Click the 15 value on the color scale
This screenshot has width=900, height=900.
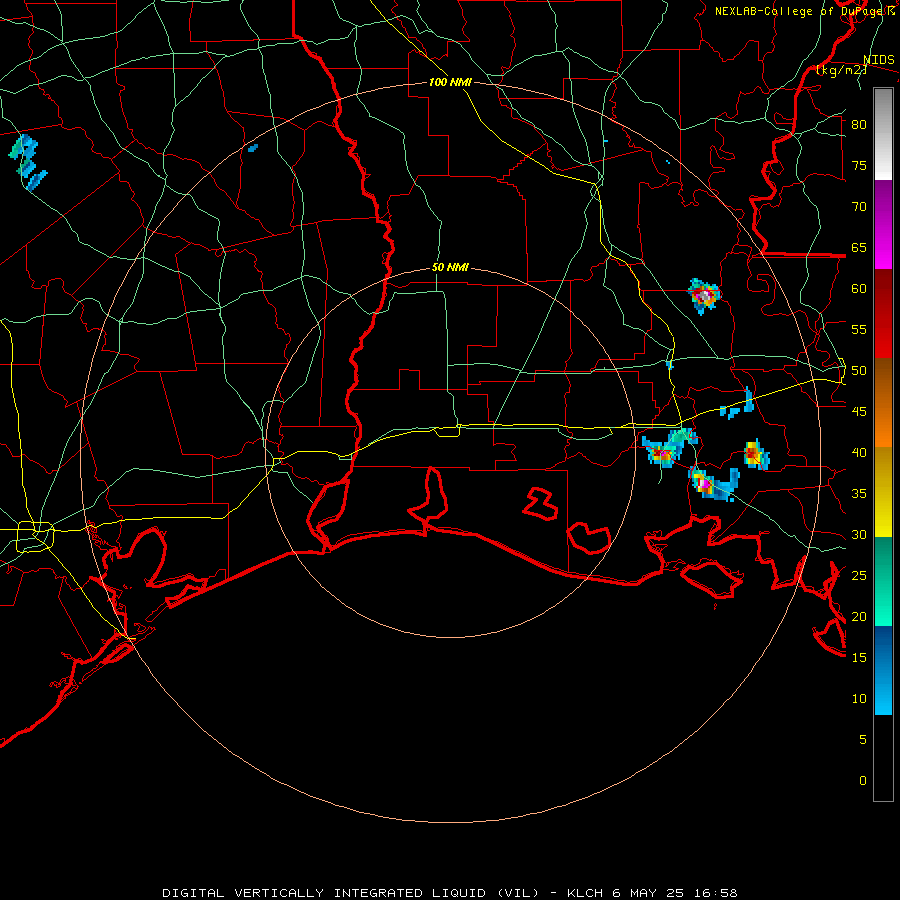(859, 658)
